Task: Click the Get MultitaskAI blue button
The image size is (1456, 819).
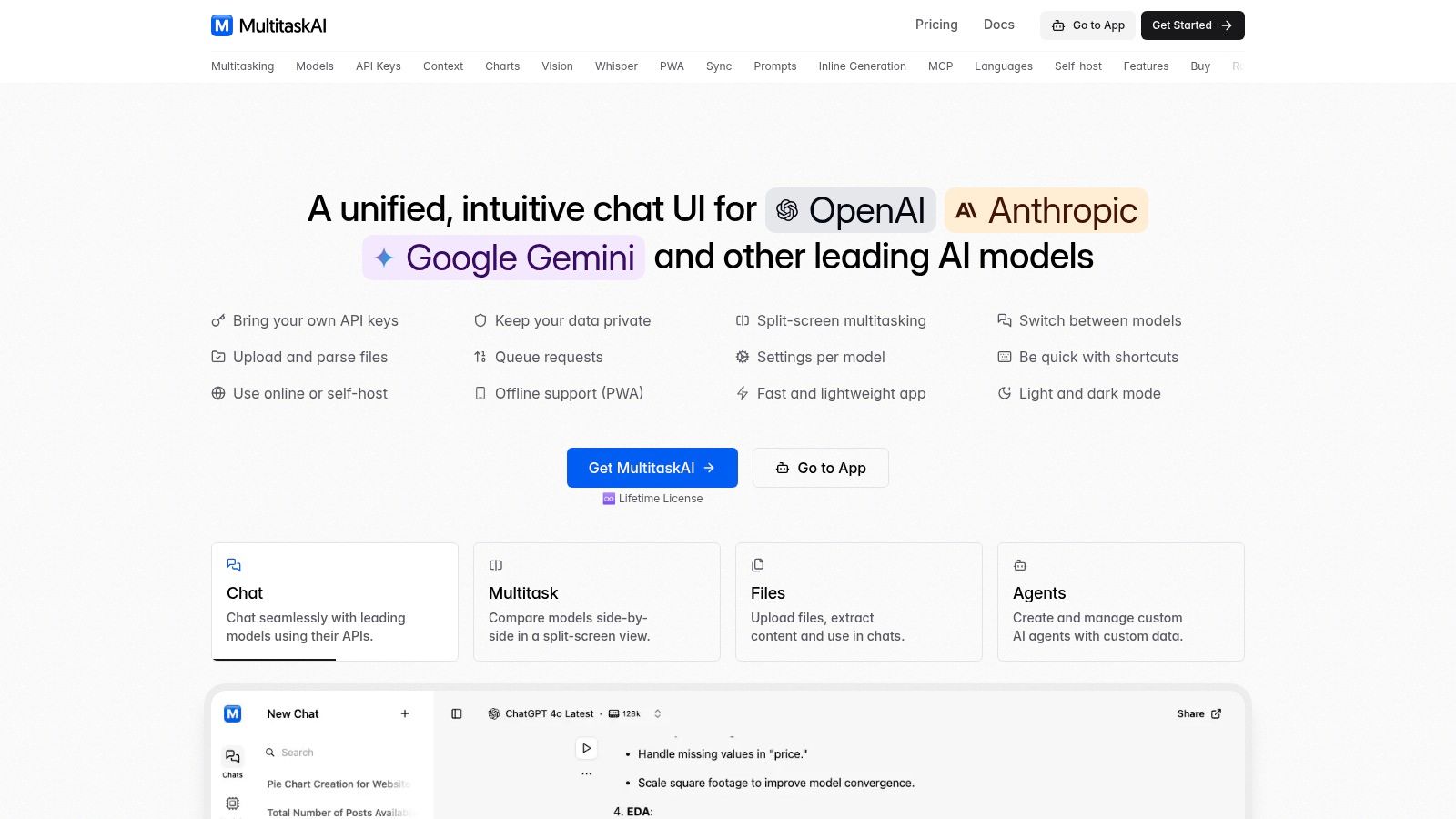Action: coord(652,468)
